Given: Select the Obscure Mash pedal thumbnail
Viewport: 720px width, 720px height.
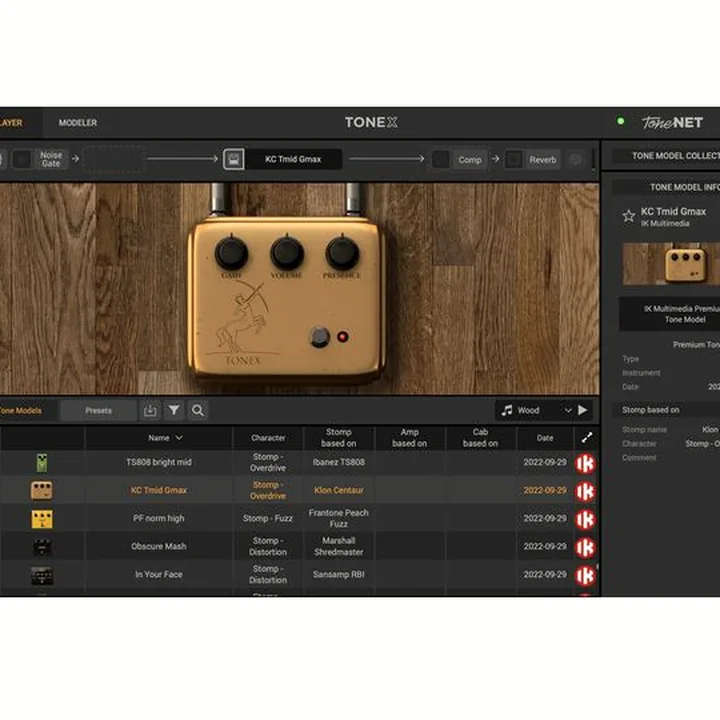Looking at the screenshot, I should [42, 547].
